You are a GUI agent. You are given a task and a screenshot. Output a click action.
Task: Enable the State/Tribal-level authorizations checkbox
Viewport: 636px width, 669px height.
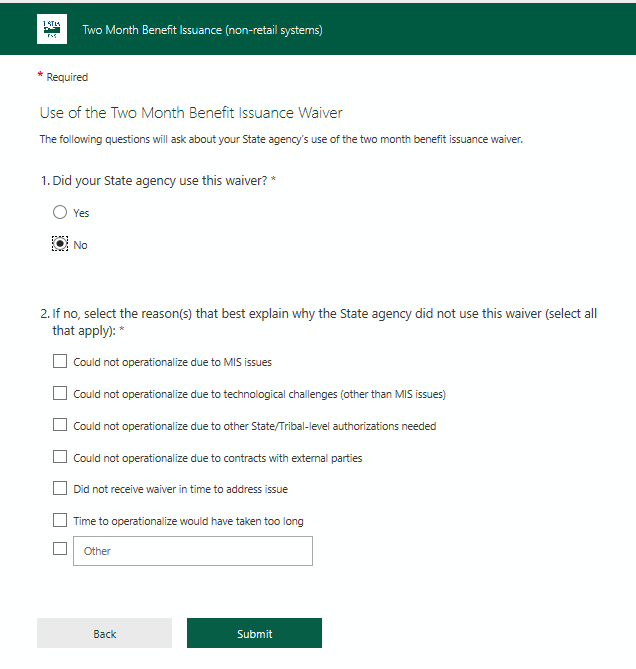(60, 425)
